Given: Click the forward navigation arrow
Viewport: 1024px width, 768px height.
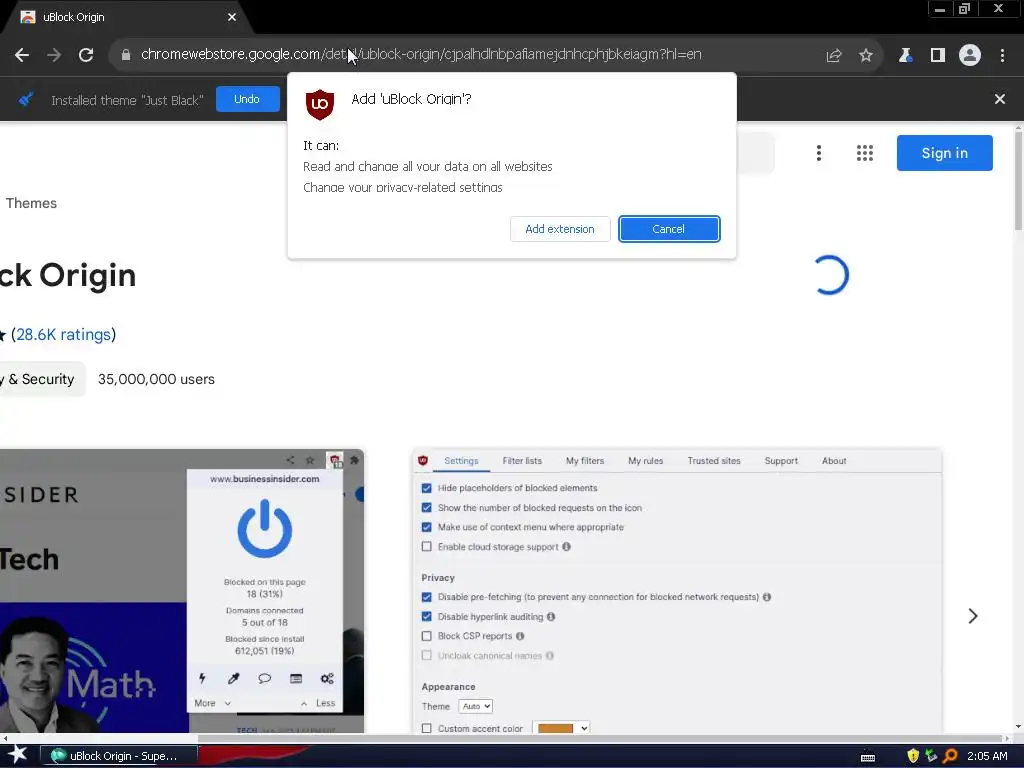Looking at the screenshot, I should coord(54,55).
